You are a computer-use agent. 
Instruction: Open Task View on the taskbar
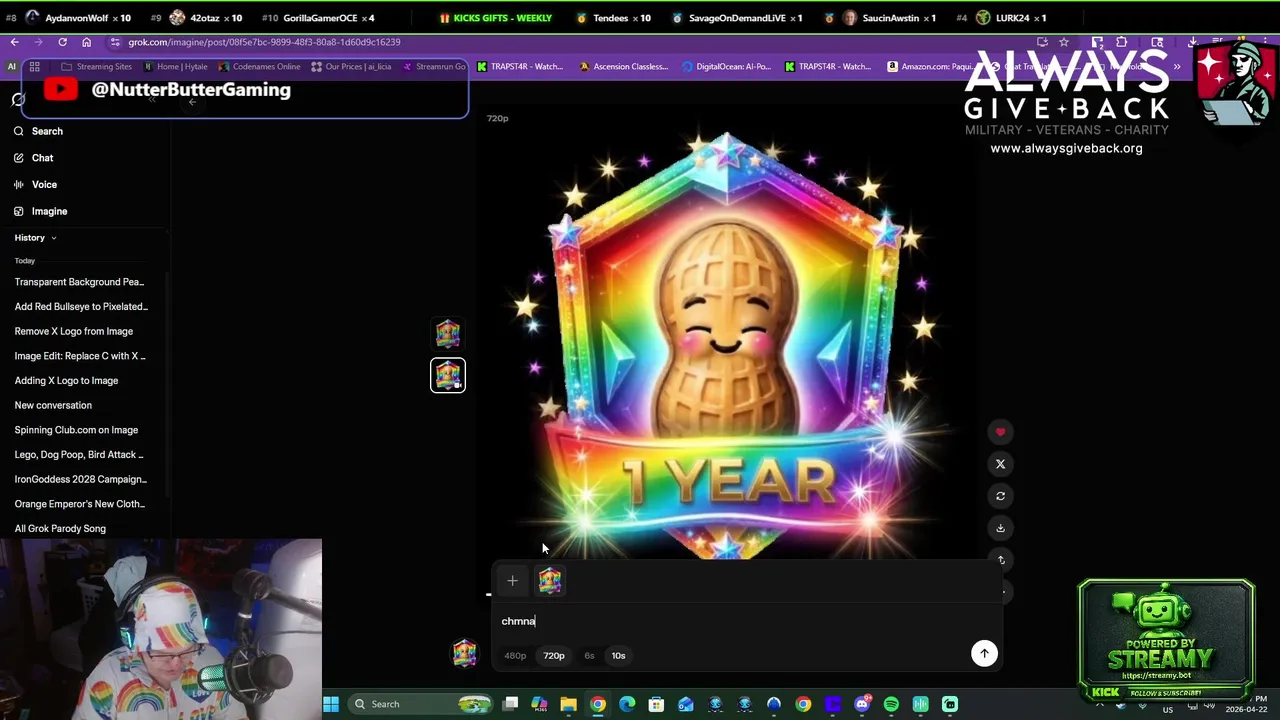tap(510, 704)
